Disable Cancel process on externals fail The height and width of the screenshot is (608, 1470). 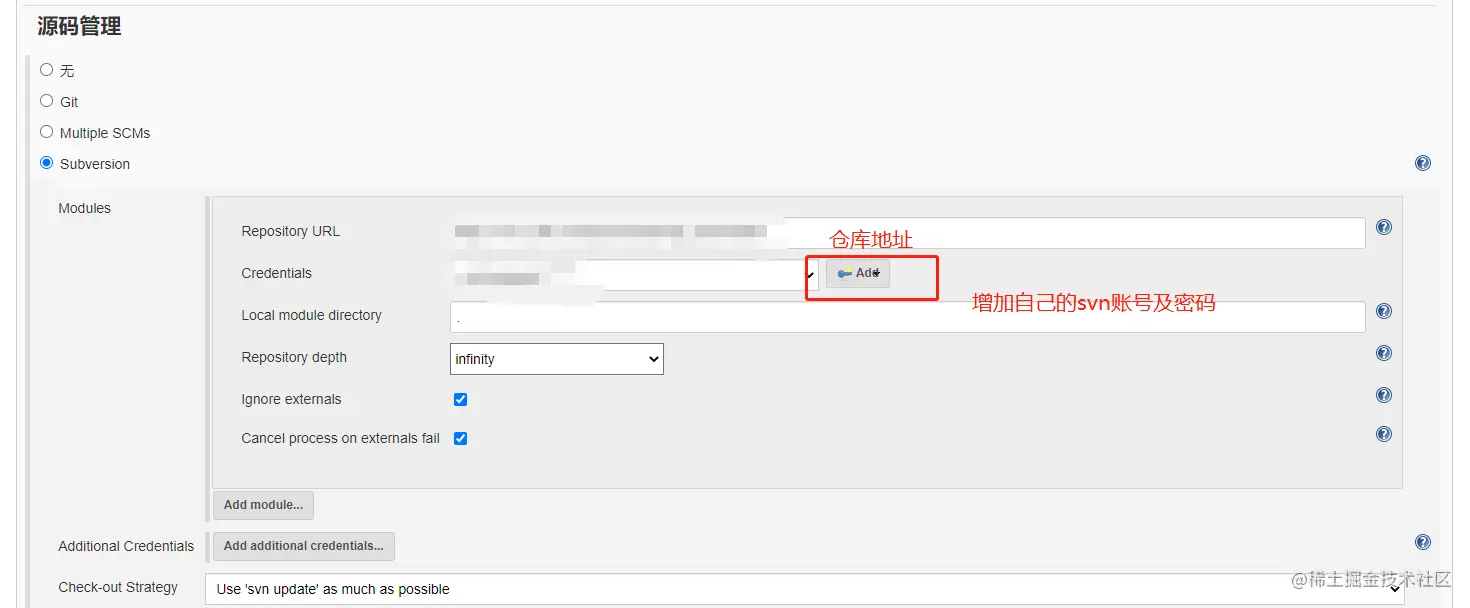460,437
